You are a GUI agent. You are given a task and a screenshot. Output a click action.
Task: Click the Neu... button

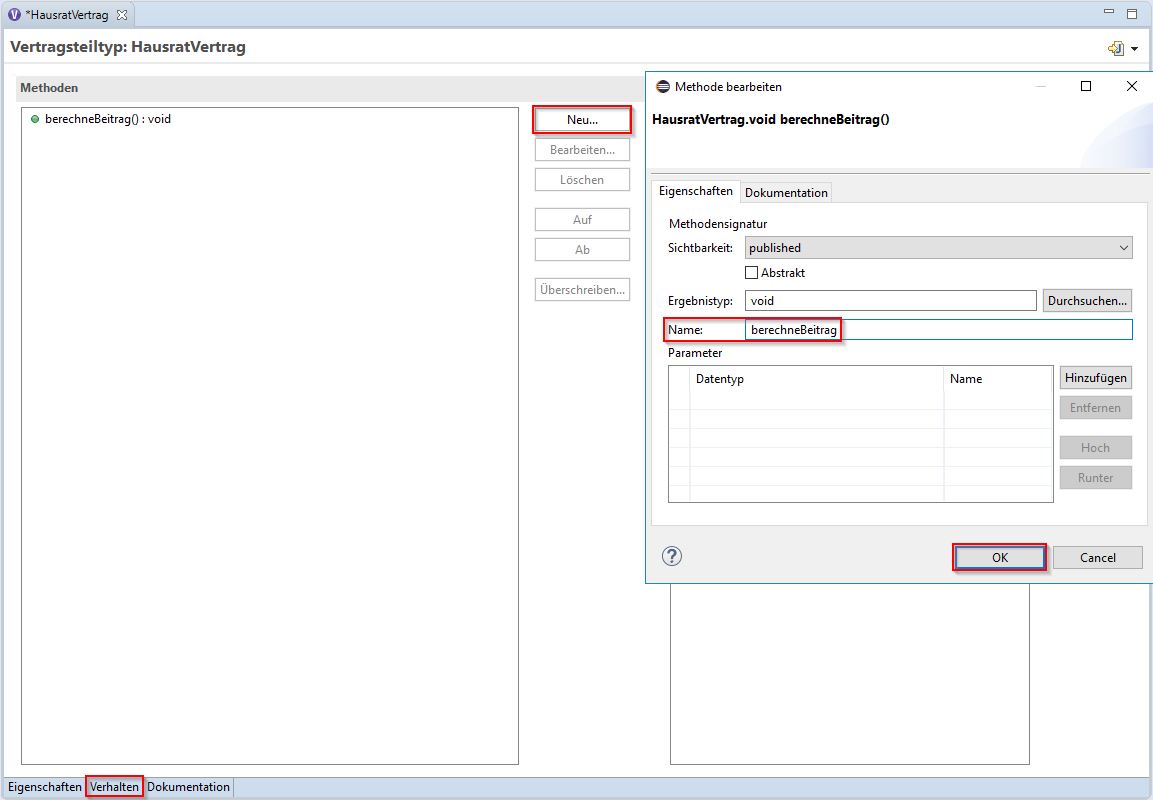tap(582, 120)
